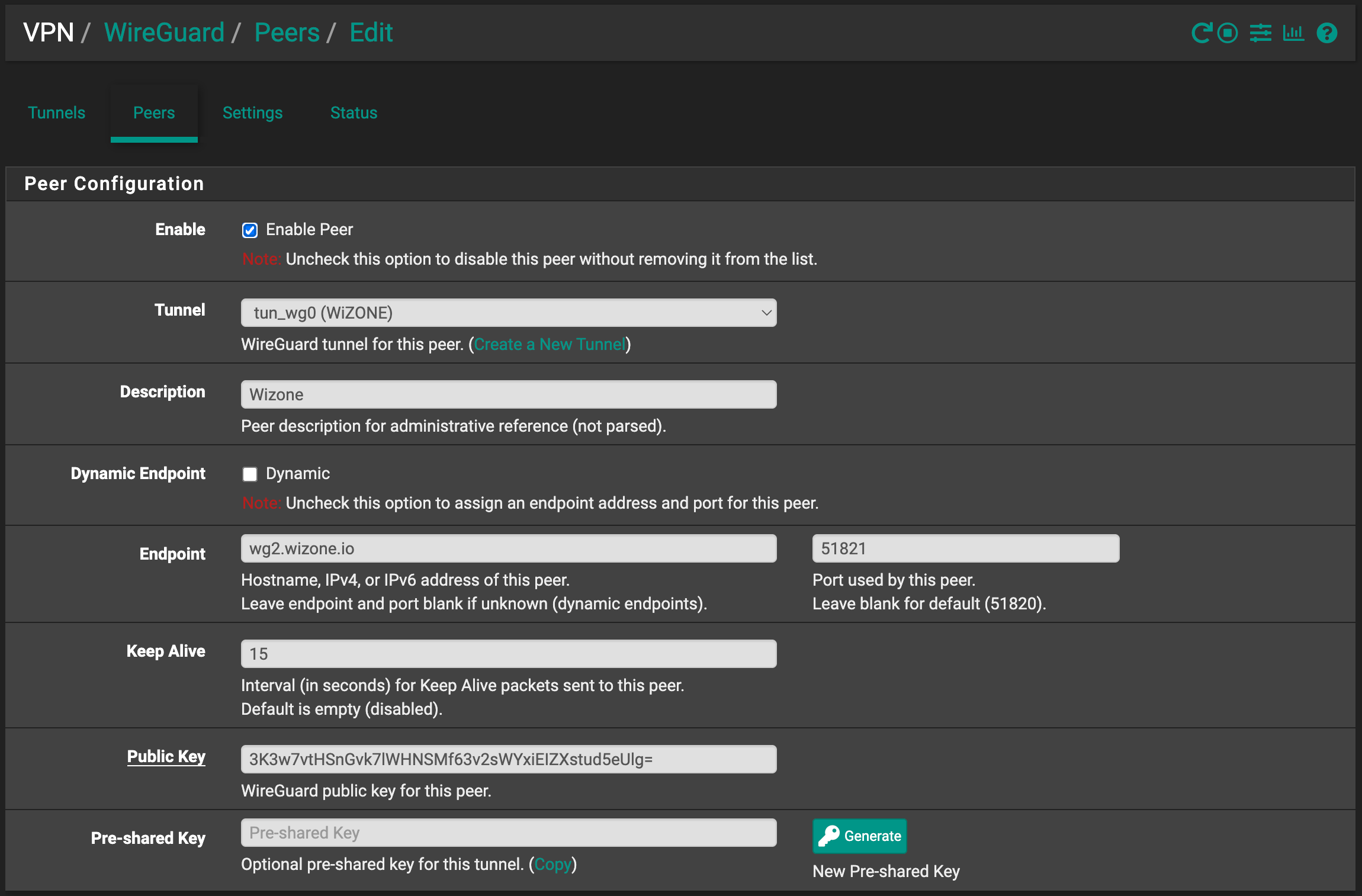Screen dimensions: 1362x896
Task: Open the status bar-chart icon
Action: [1293, 33]
